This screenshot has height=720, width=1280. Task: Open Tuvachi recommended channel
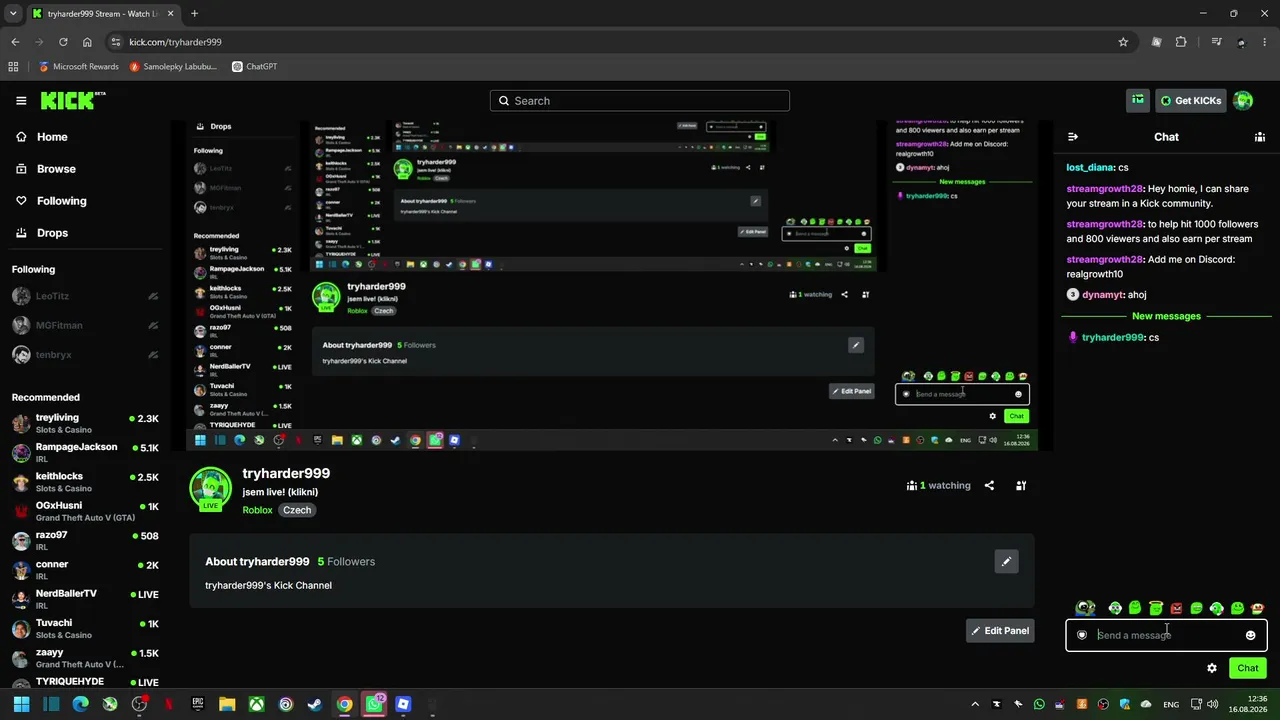pyautogui.click(x=84, y=628)
